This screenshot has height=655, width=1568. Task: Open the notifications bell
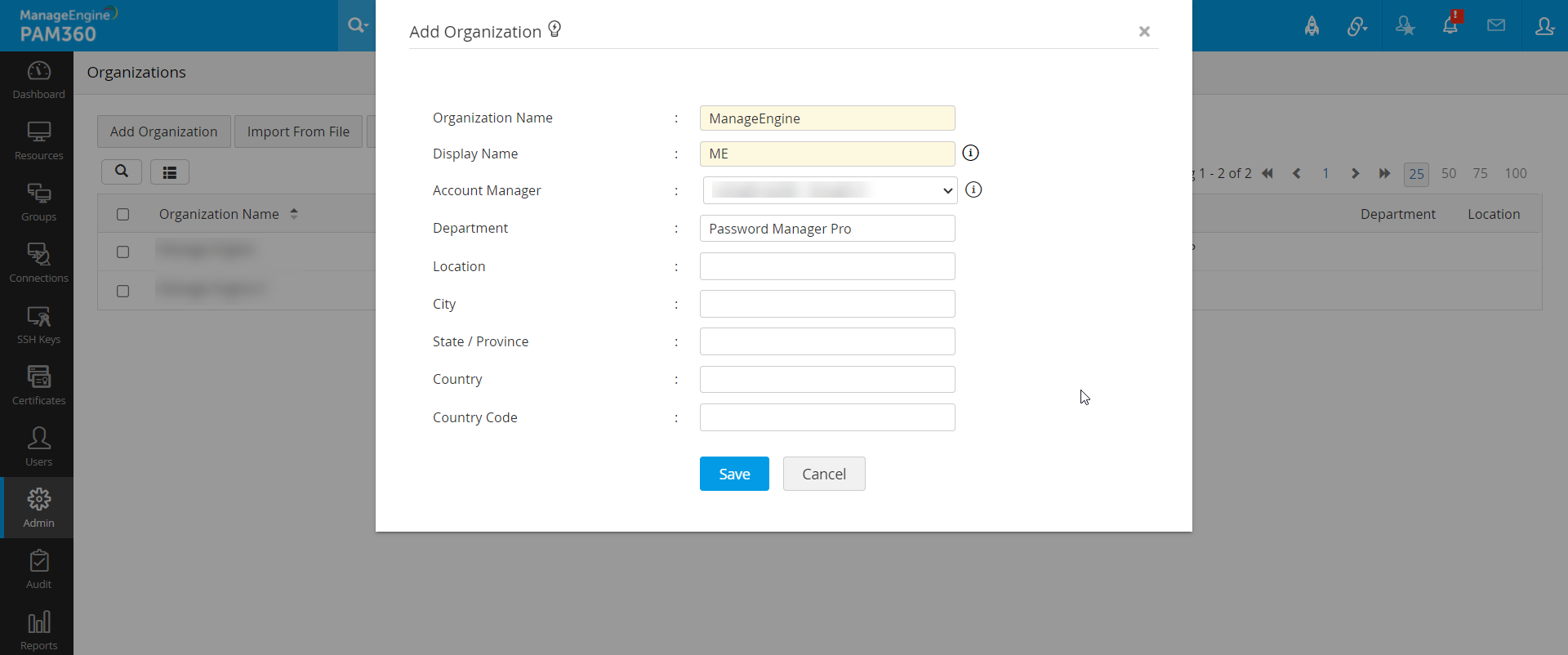click(1450, 25)
